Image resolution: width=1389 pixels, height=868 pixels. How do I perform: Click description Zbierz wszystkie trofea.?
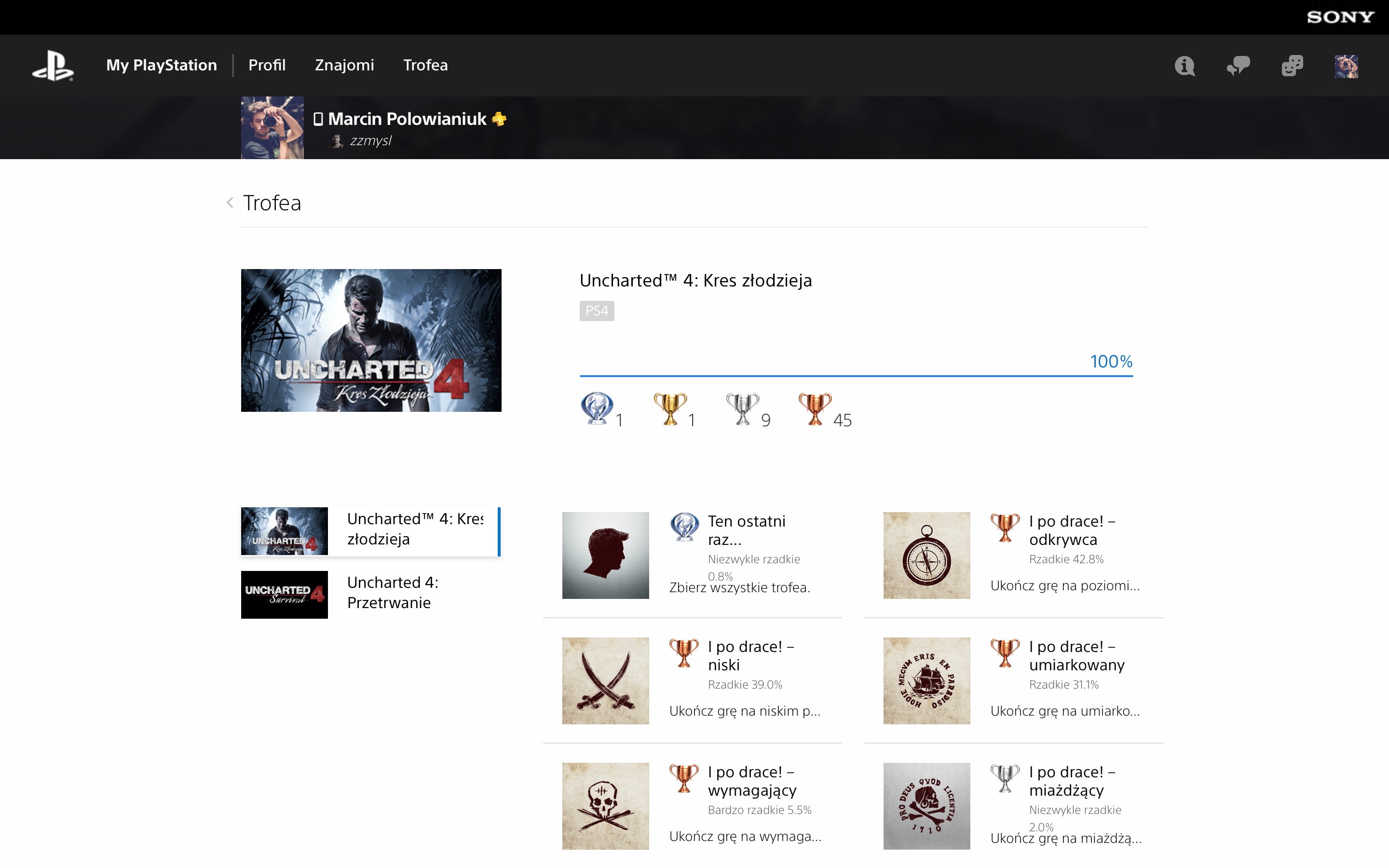[740, 588]
